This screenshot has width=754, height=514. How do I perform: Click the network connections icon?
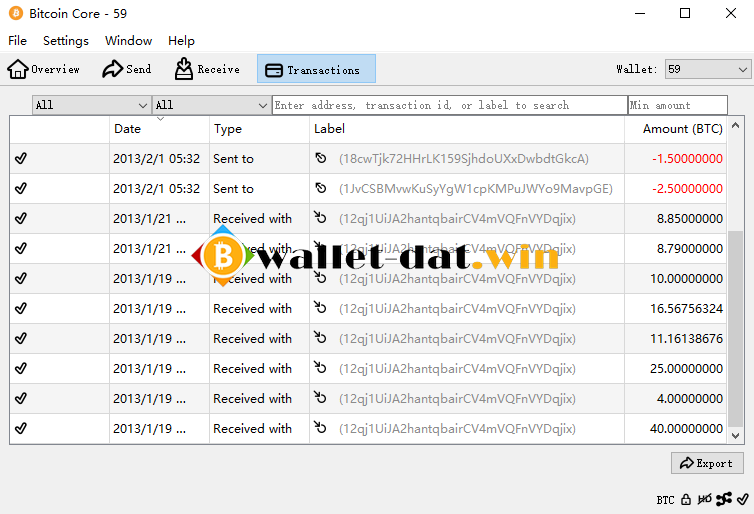pos(723,500)
